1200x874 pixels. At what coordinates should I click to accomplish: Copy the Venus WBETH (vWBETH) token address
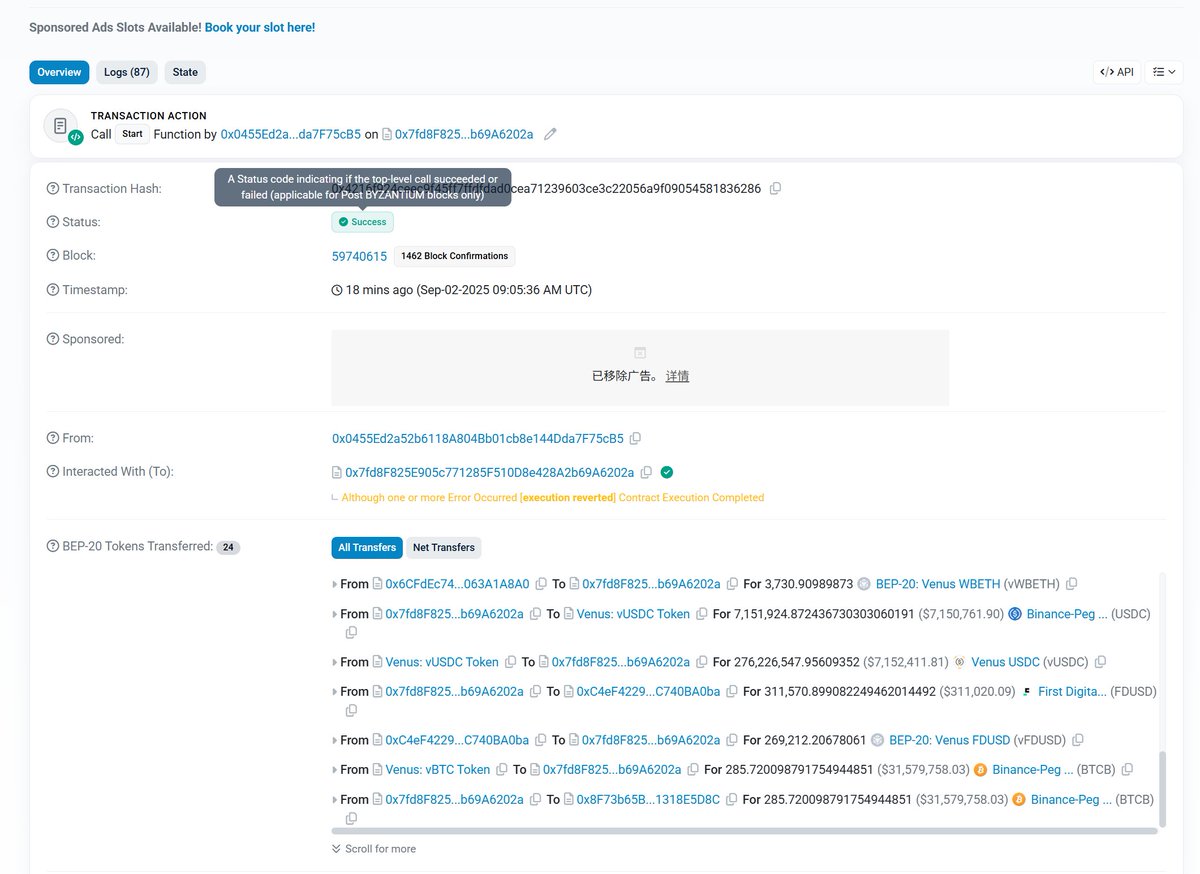click(1072, 584)
